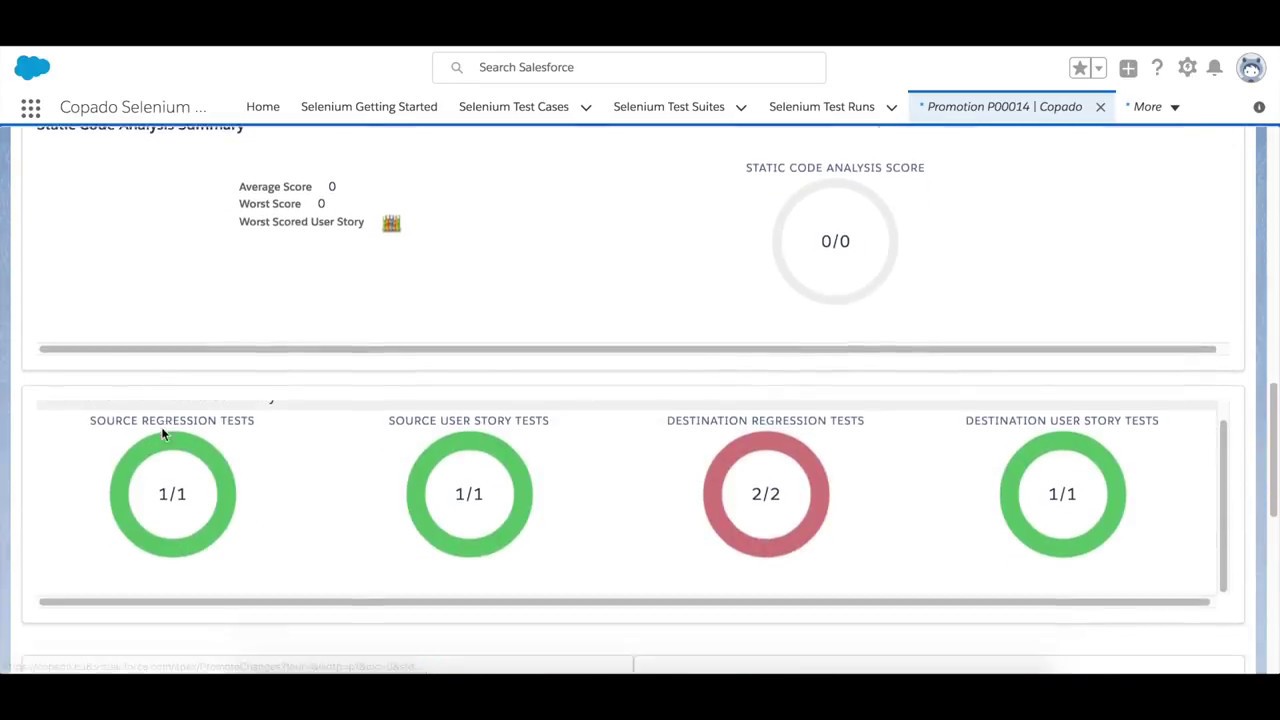Click the Search Salesforce field
This screenshot has height=720, width=1280.
629,67
